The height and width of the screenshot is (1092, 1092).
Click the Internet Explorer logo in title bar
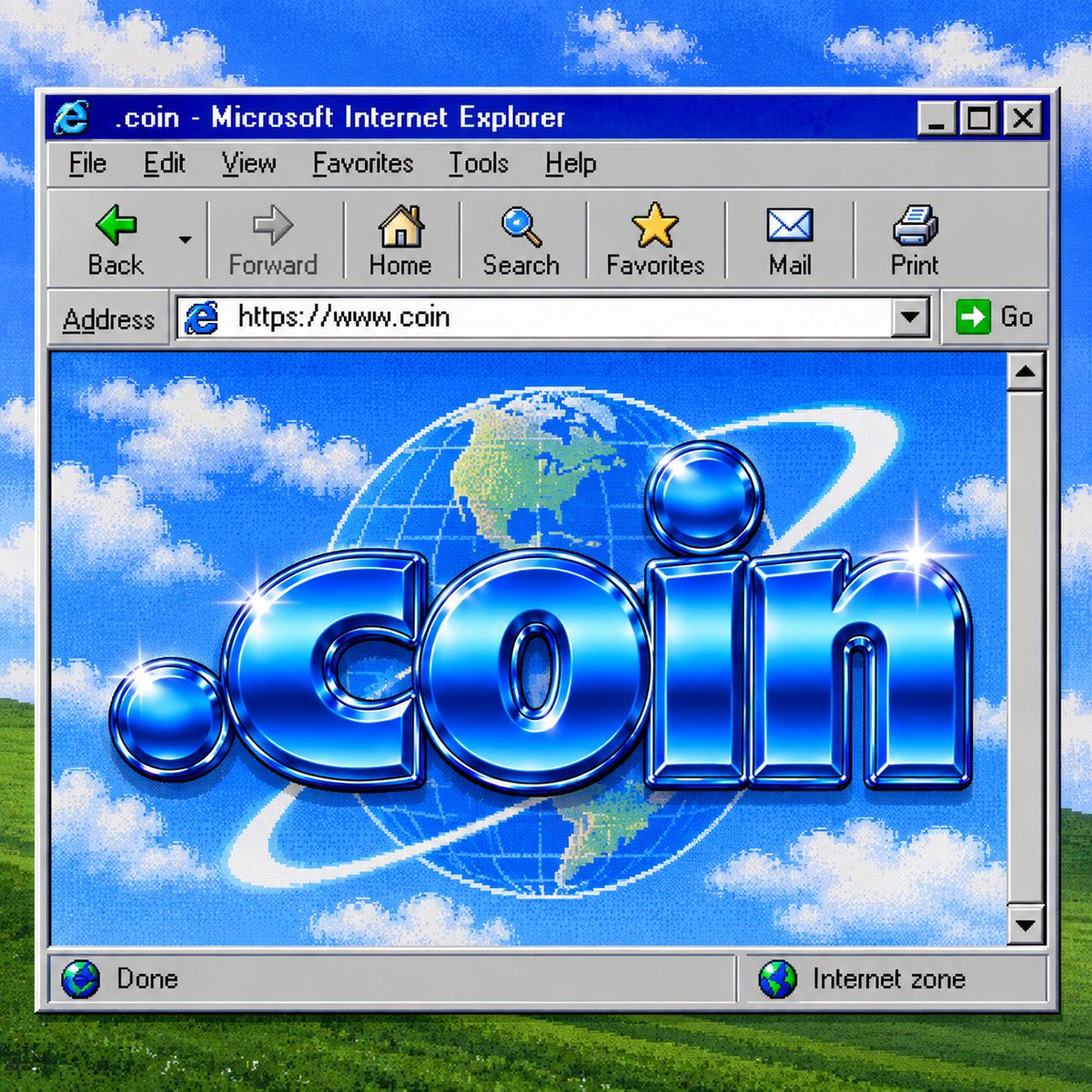(72, 117)
